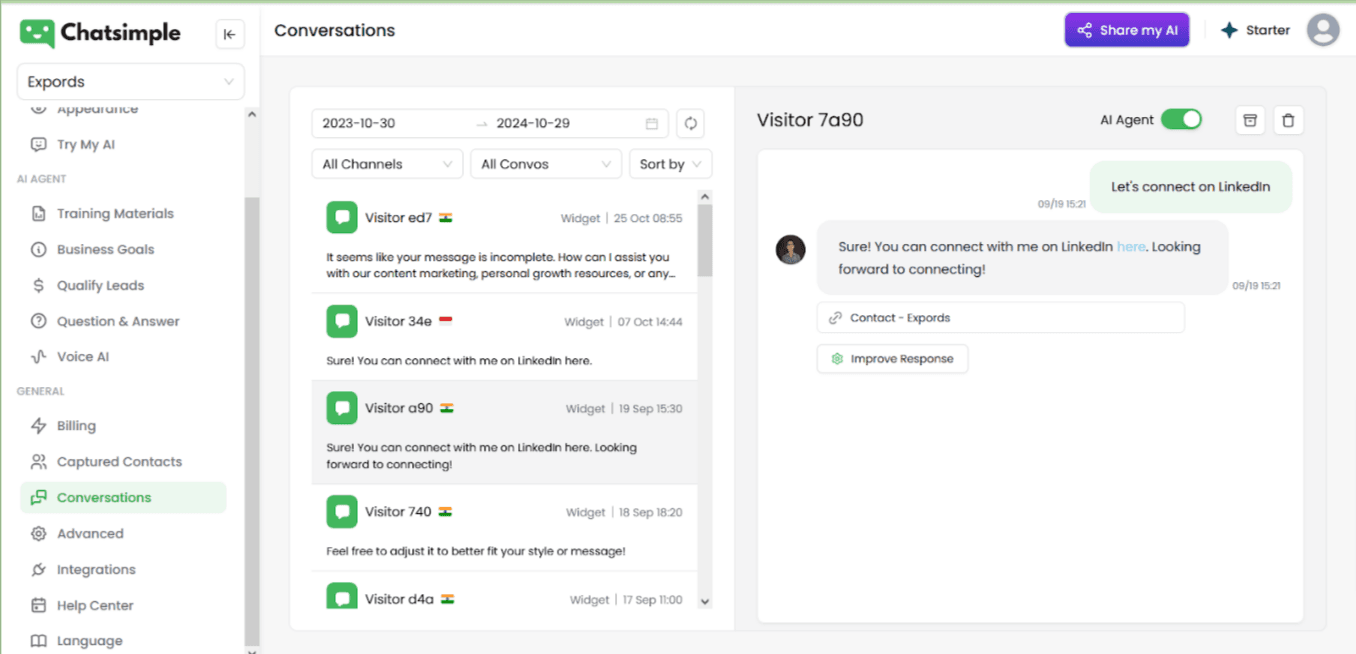The height and width of the screenshot is (654, 1356).
Task: Open the calendar icon in date range
Action: coord(652,123)
